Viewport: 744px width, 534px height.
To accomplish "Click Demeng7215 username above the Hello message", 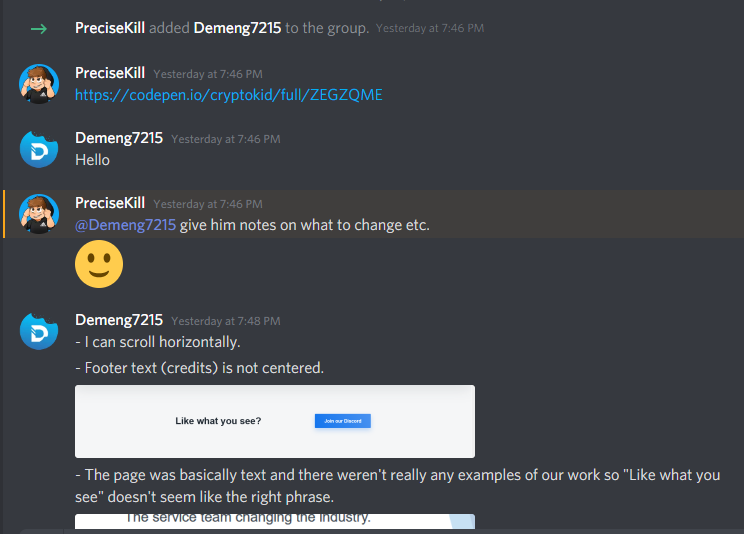I will coord(119,138).
